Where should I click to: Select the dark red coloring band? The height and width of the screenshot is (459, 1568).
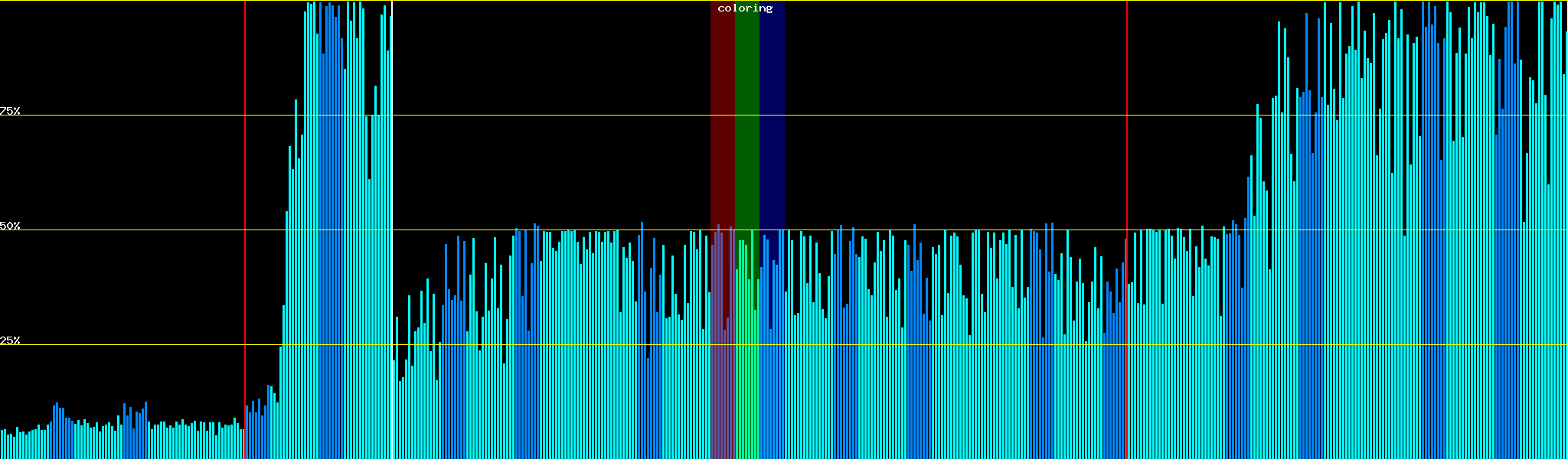pyautogui.click(x=722, y=115)
